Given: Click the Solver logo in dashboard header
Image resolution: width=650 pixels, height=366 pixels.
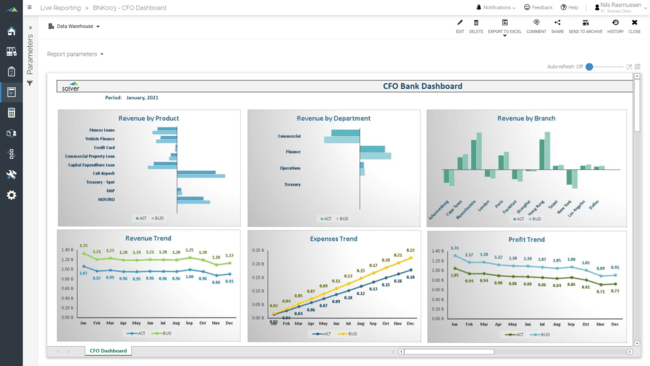Looking at the screenshot, I should click(70, 87).
